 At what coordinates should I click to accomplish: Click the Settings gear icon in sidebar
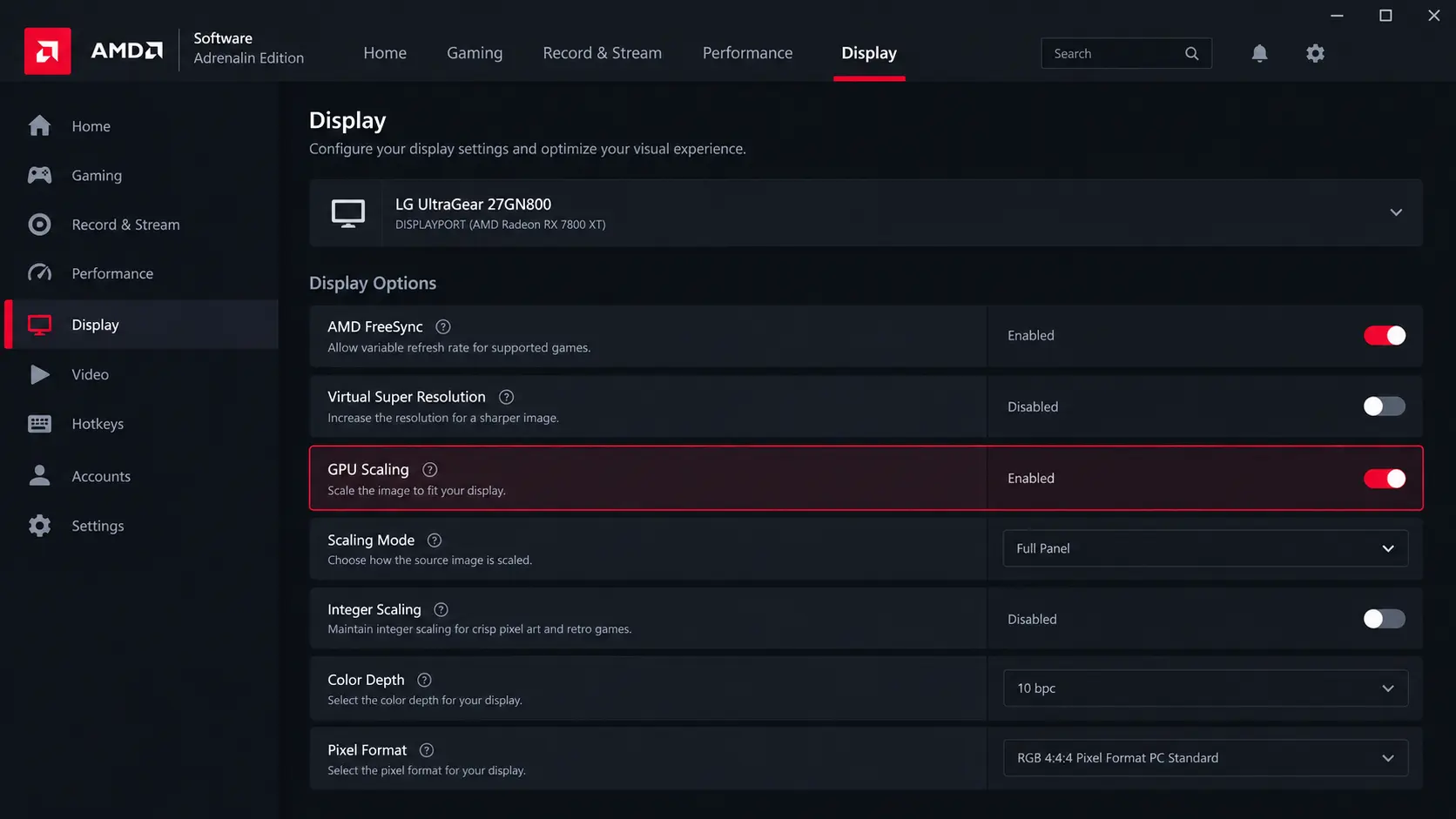point(39,526)
